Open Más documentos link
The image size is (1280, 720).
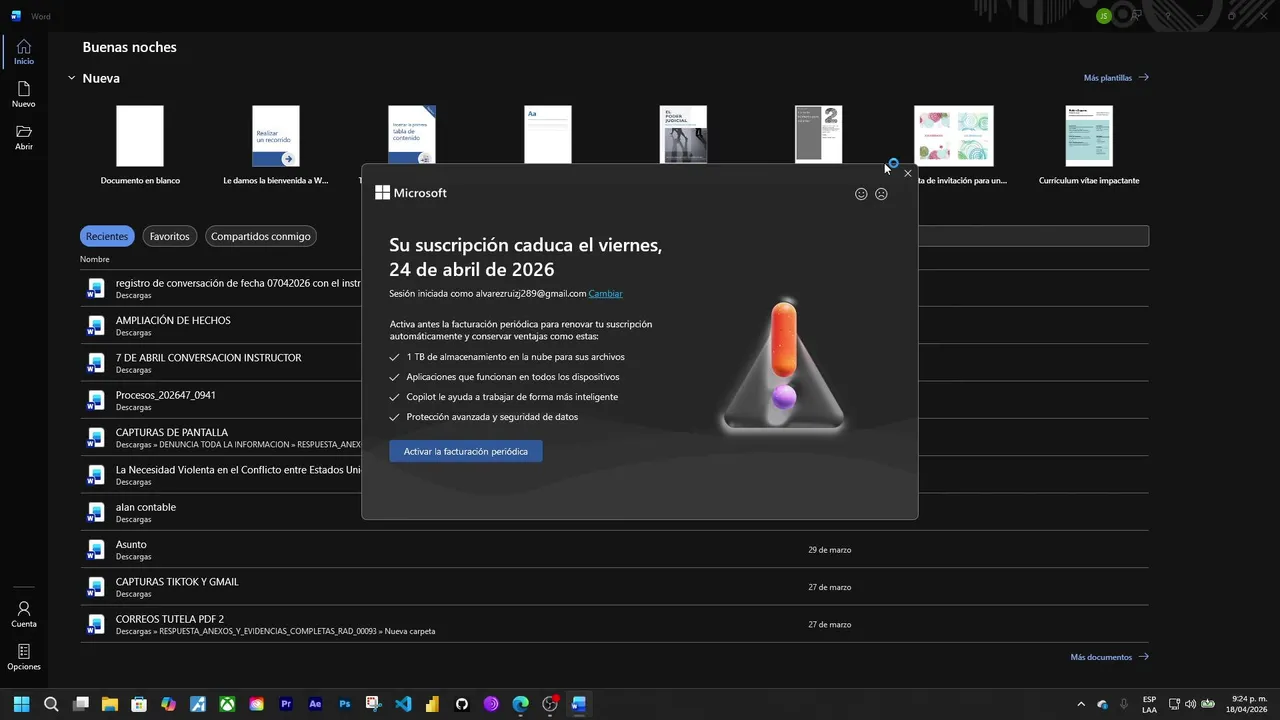pyautogui.click(x=1109, y=657)
